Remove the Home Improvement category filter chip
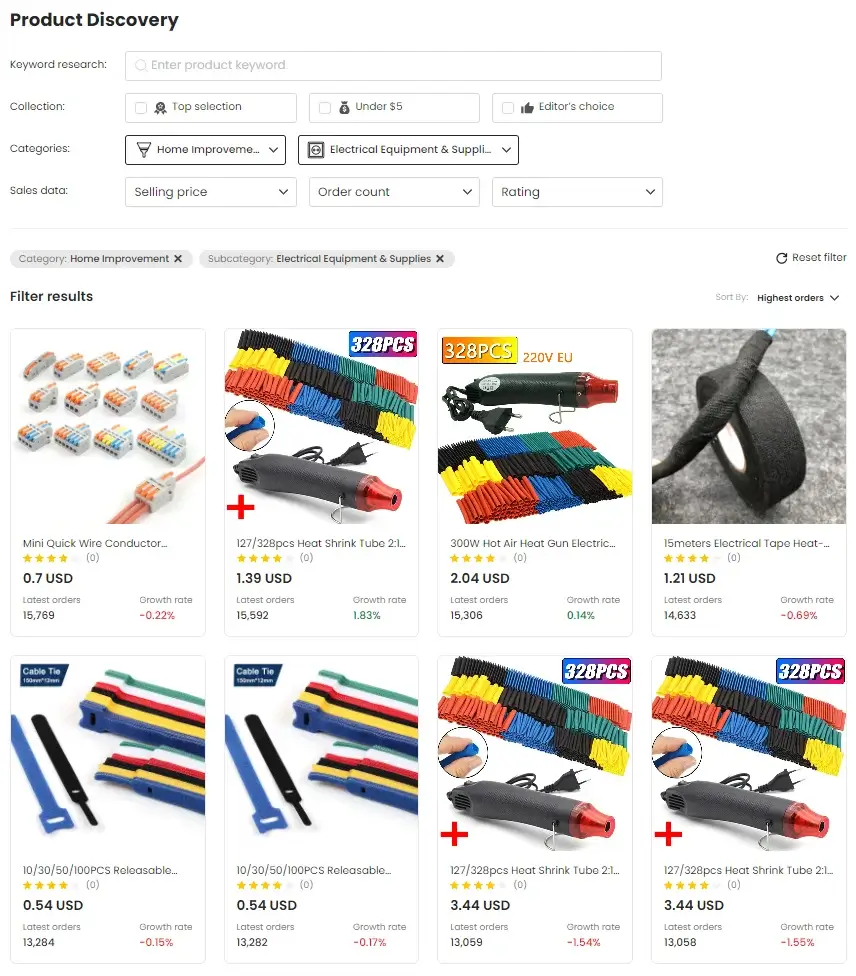The width and height of the screenshot is (856, 976). coord(178,258)
